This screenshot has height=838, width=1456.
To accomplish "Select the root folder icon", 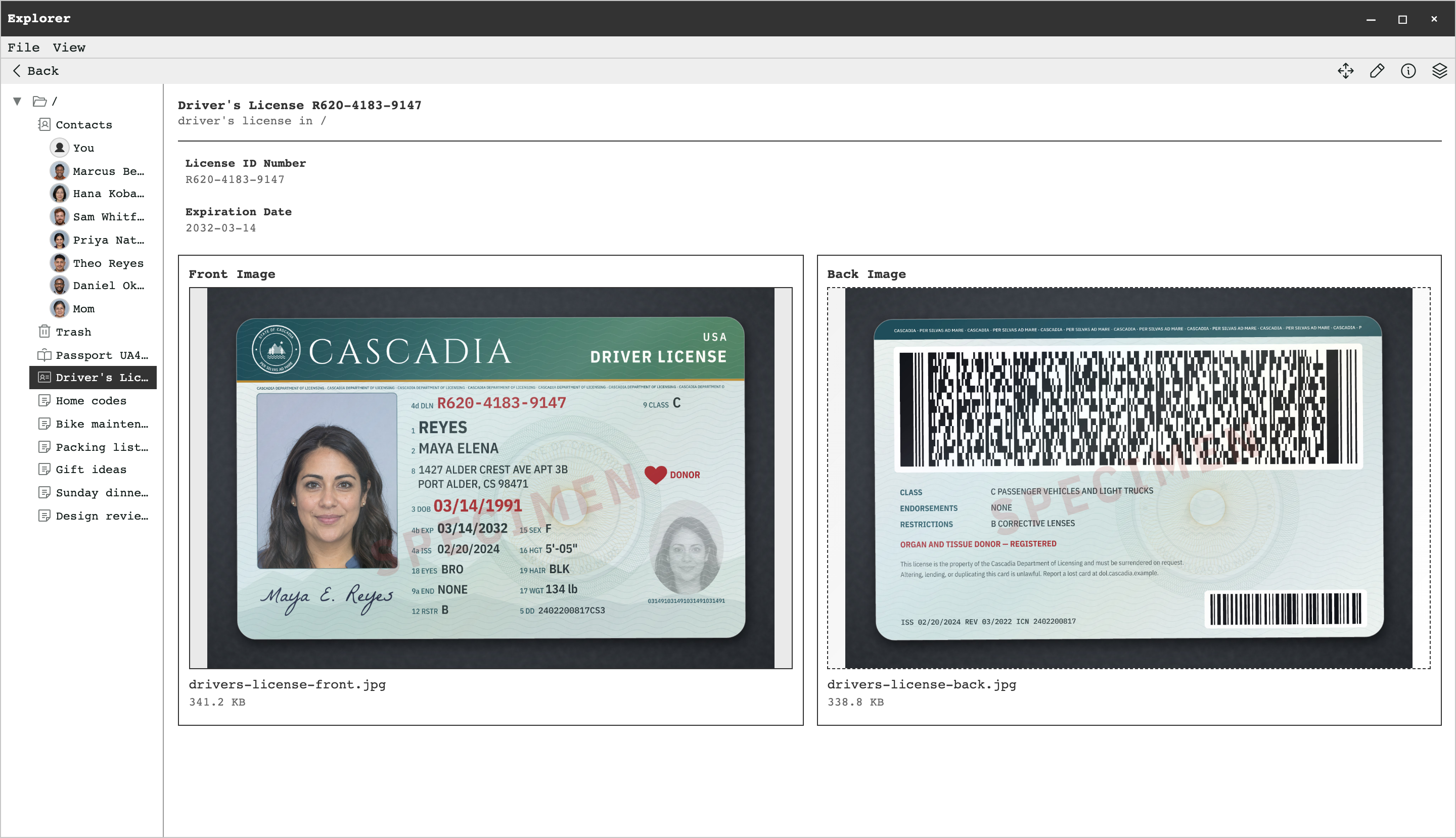I will pos(40,101).
